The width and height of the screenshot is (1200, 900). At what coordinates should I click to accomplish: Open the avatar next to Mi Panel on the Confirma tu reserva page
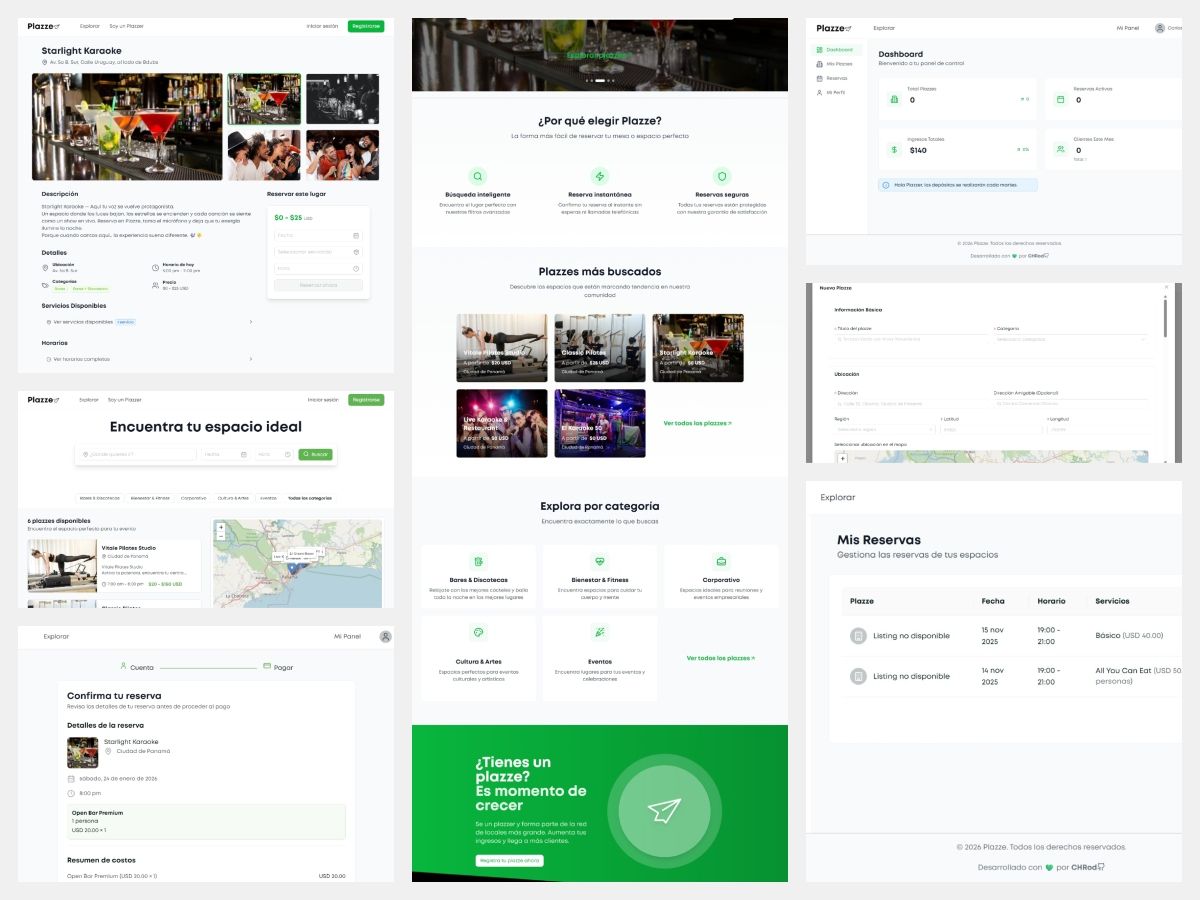tap(386, 636)
